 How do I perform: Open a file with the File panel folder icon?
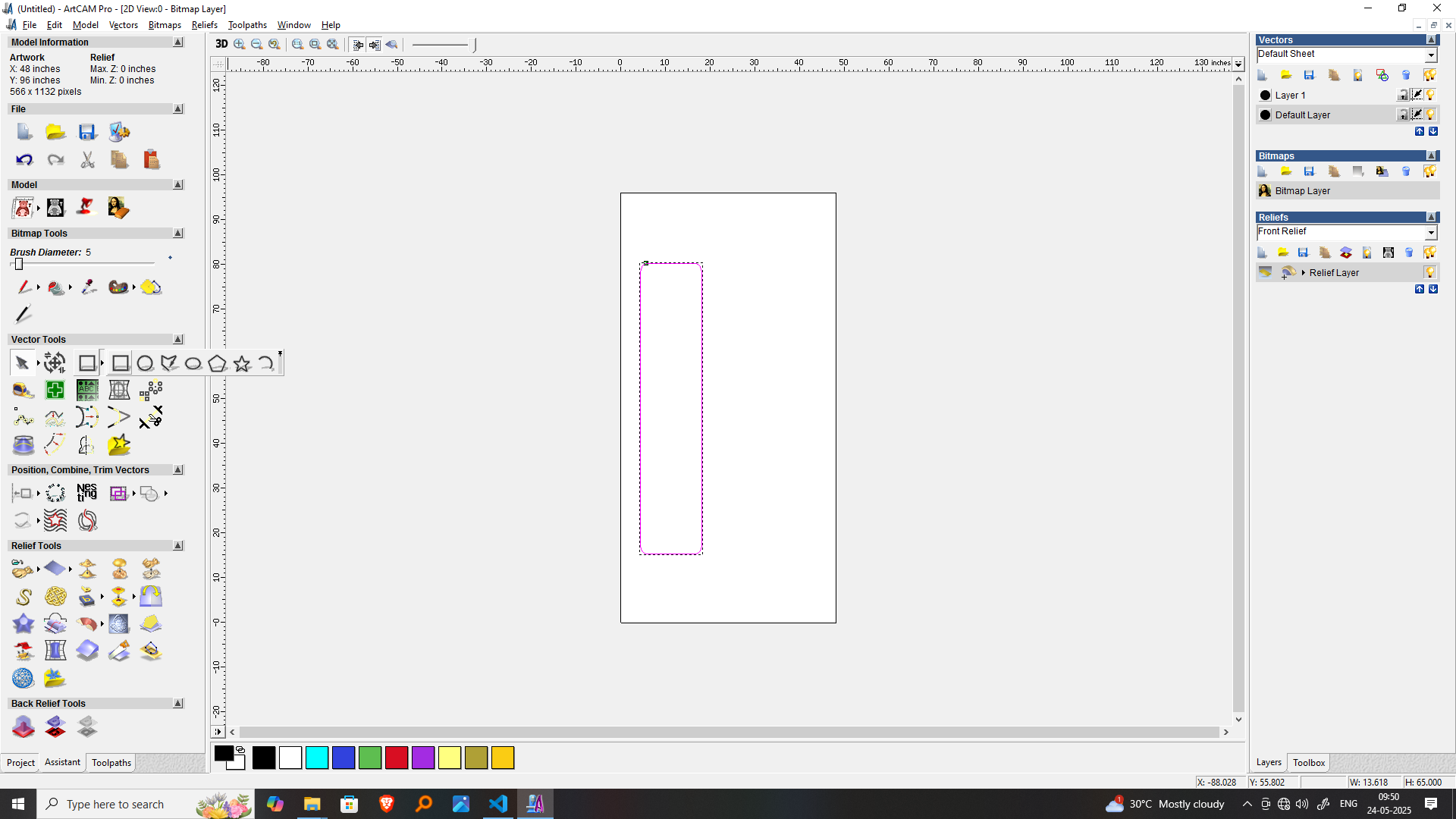click(55, 132)
